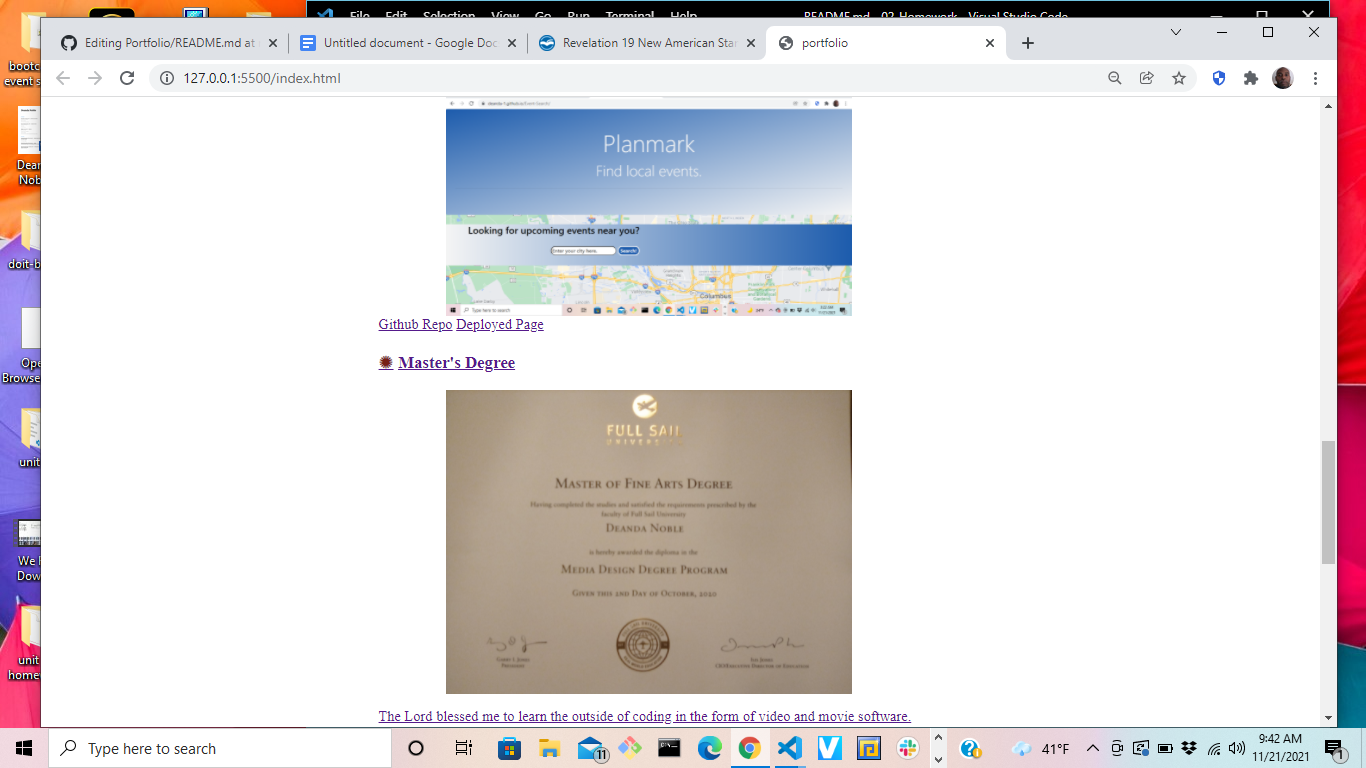Open the battery status tray icon
1366x768 pixels.
[x=1165, y=748]
